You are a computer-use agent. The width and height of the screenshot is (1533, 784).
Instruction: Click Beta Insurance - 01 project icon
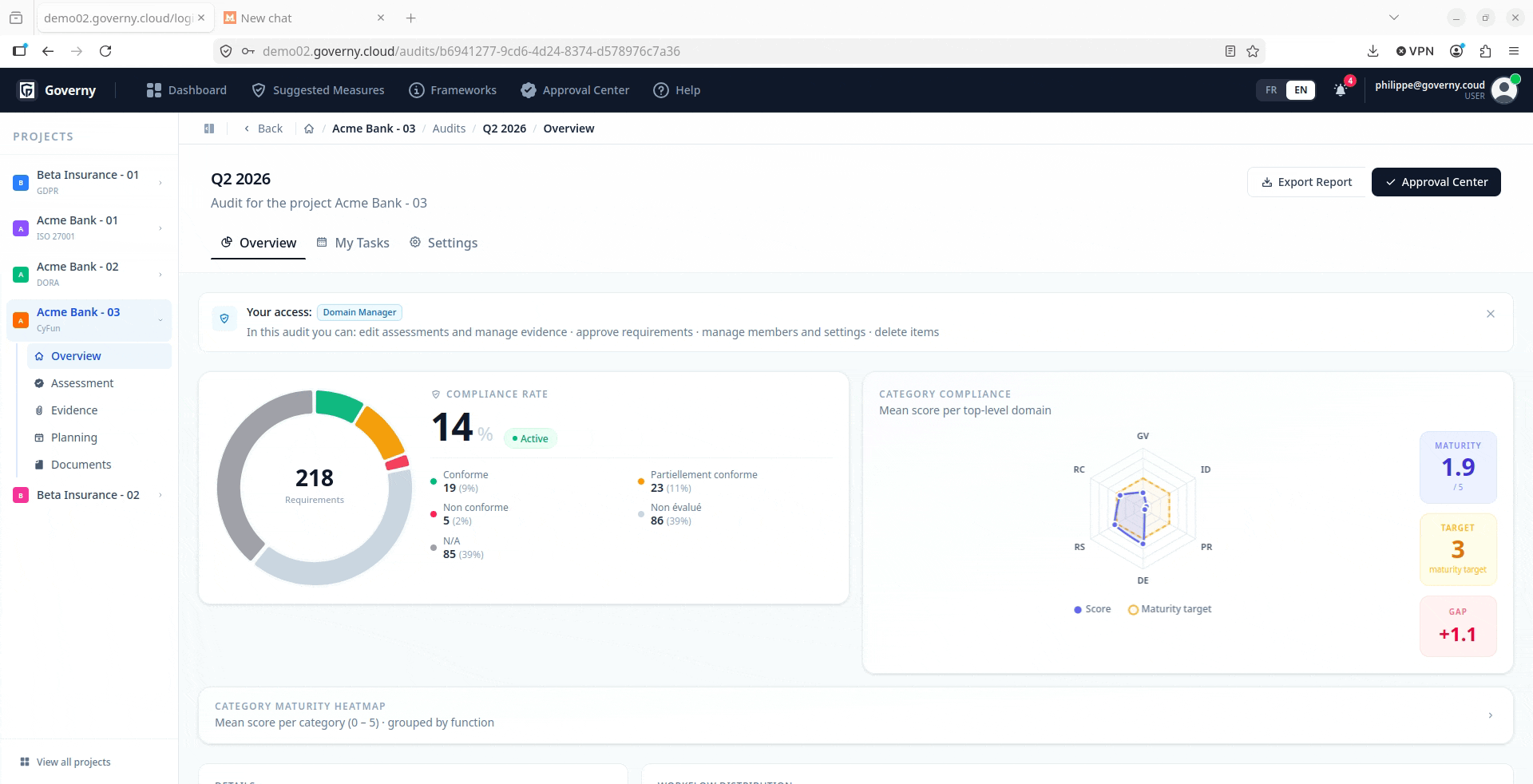21,183
